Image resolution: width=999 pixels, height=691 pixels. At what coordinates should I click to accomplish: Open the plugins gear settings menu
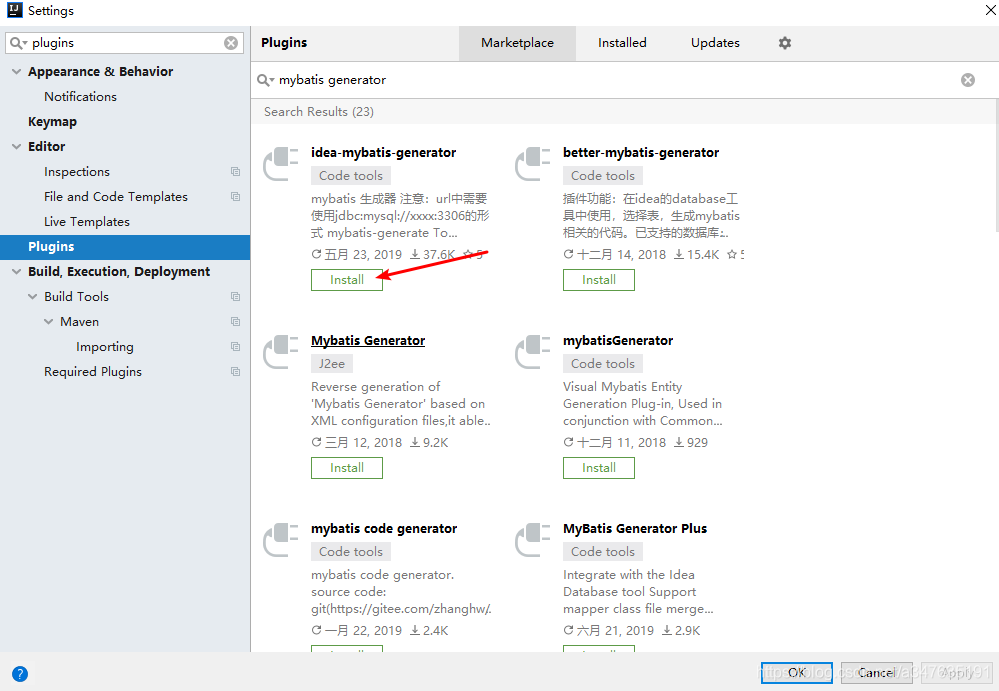click(x=785, y=43)
